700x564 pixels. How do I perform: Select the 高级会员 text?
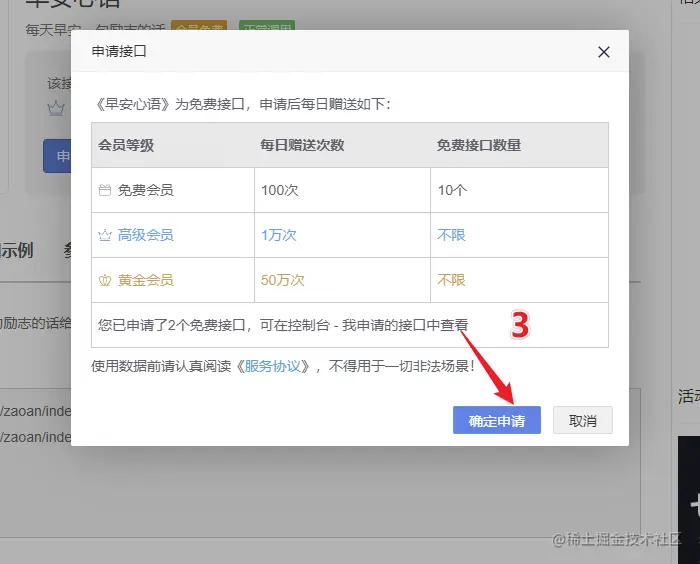coord(146,235)
